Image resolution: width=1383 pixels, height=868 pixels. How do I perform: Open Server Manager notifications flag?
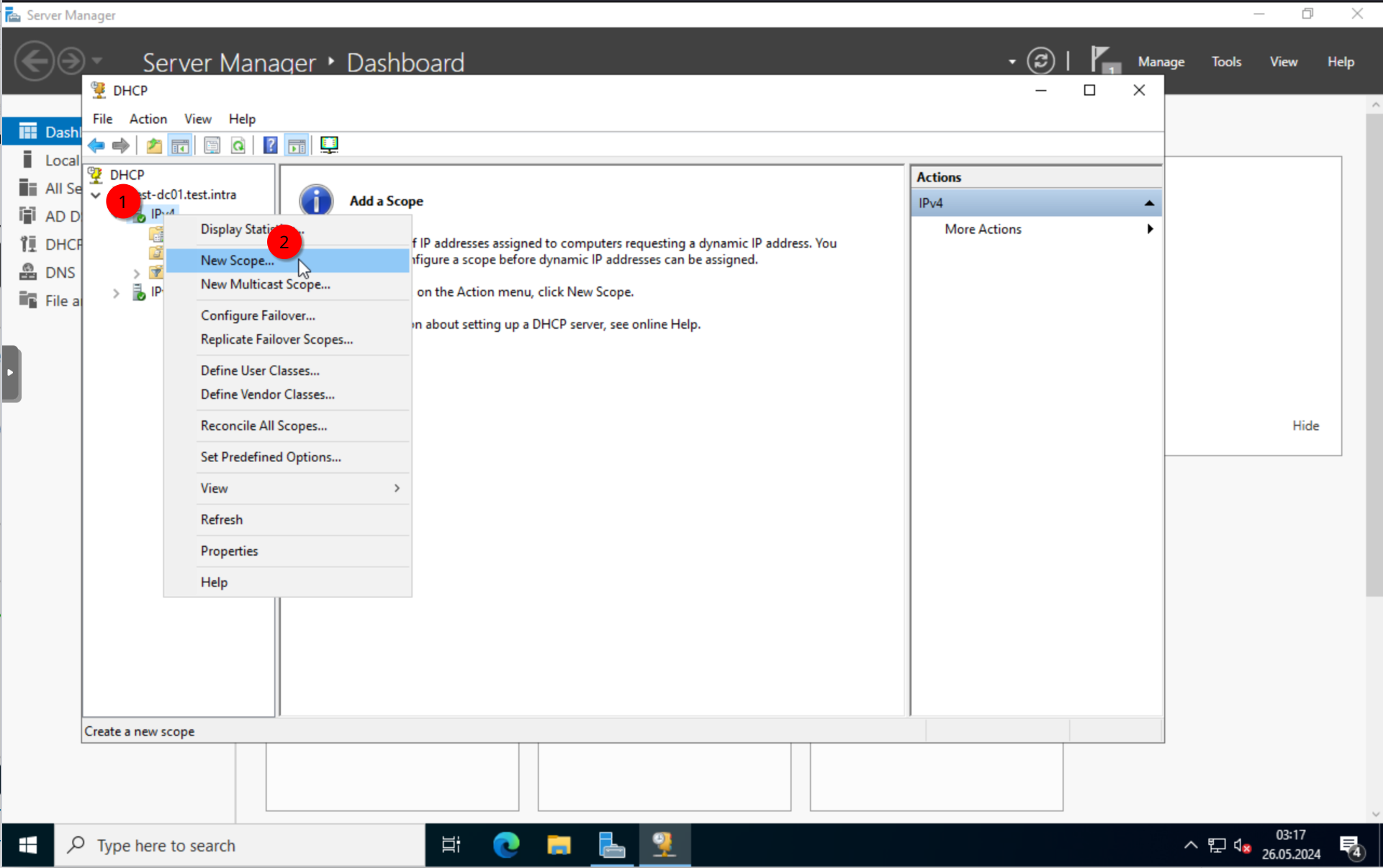tap(1104, 60)
